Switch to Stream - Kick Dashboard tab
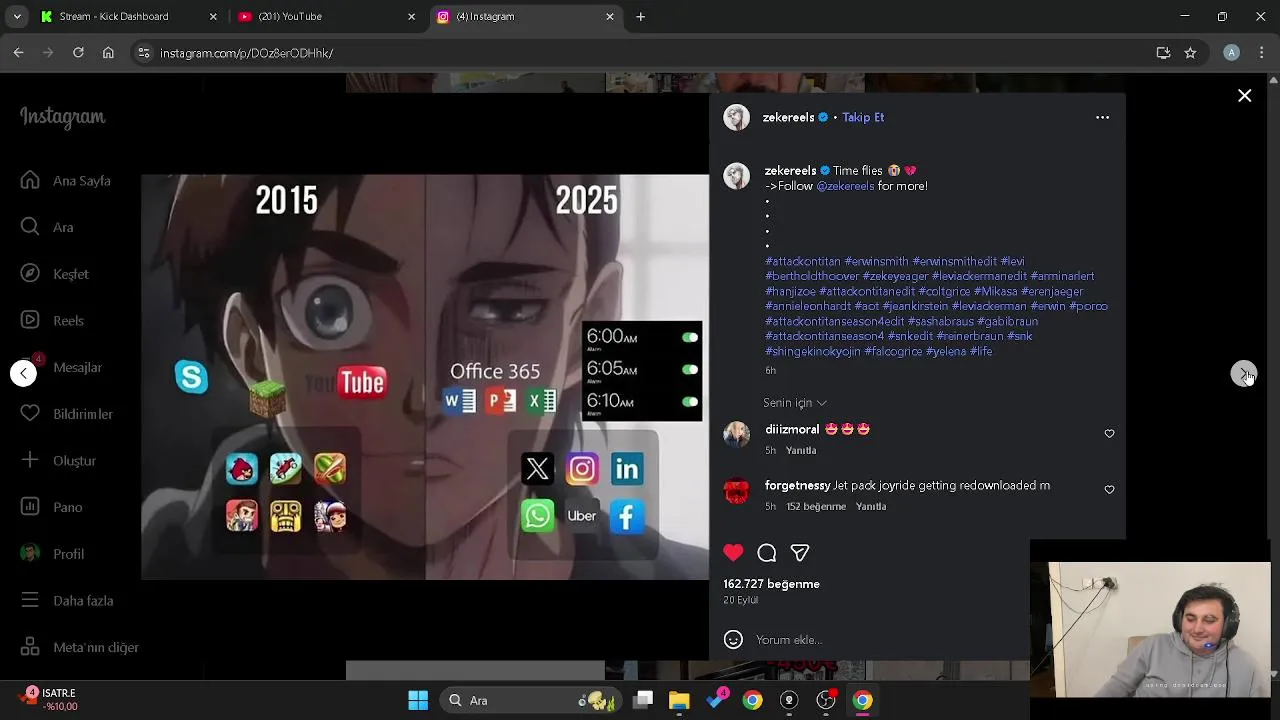 [129, 16]
